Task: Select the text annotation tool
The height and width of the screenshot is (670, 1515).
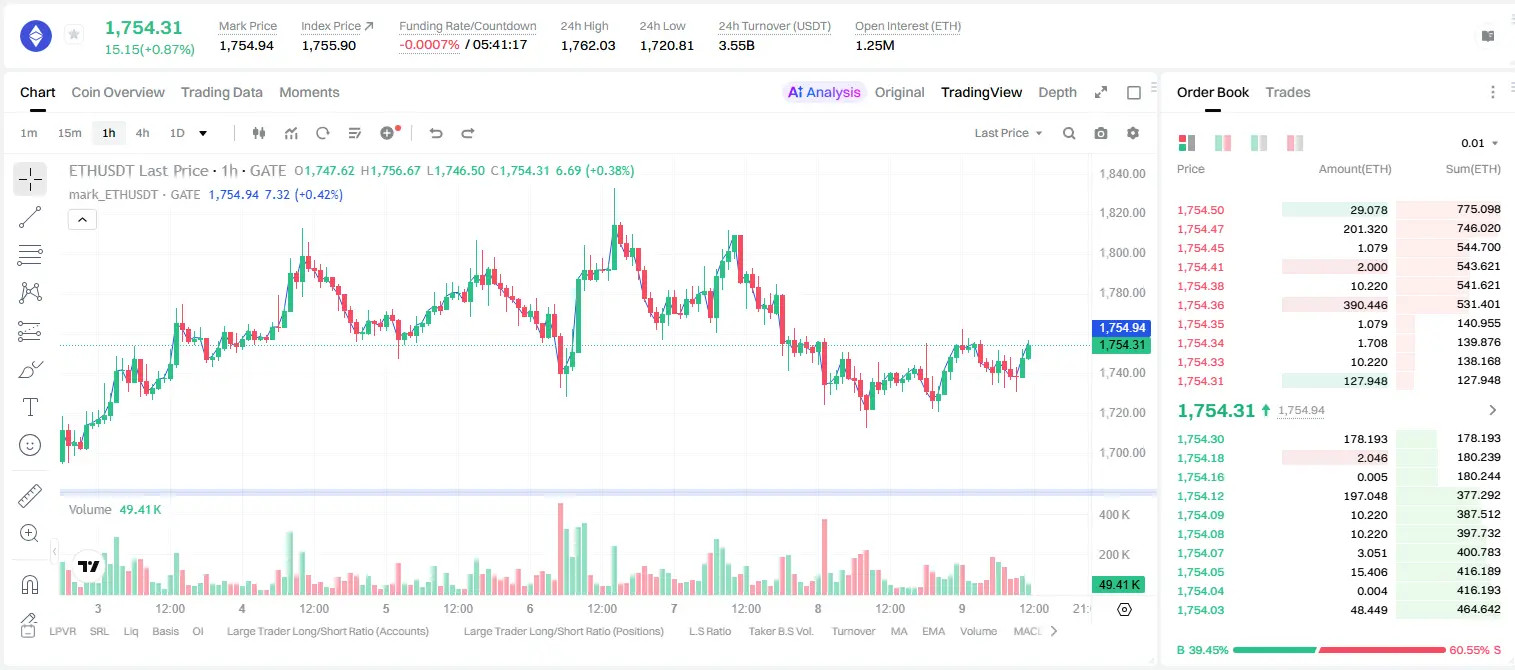Action: coord(30,407)
